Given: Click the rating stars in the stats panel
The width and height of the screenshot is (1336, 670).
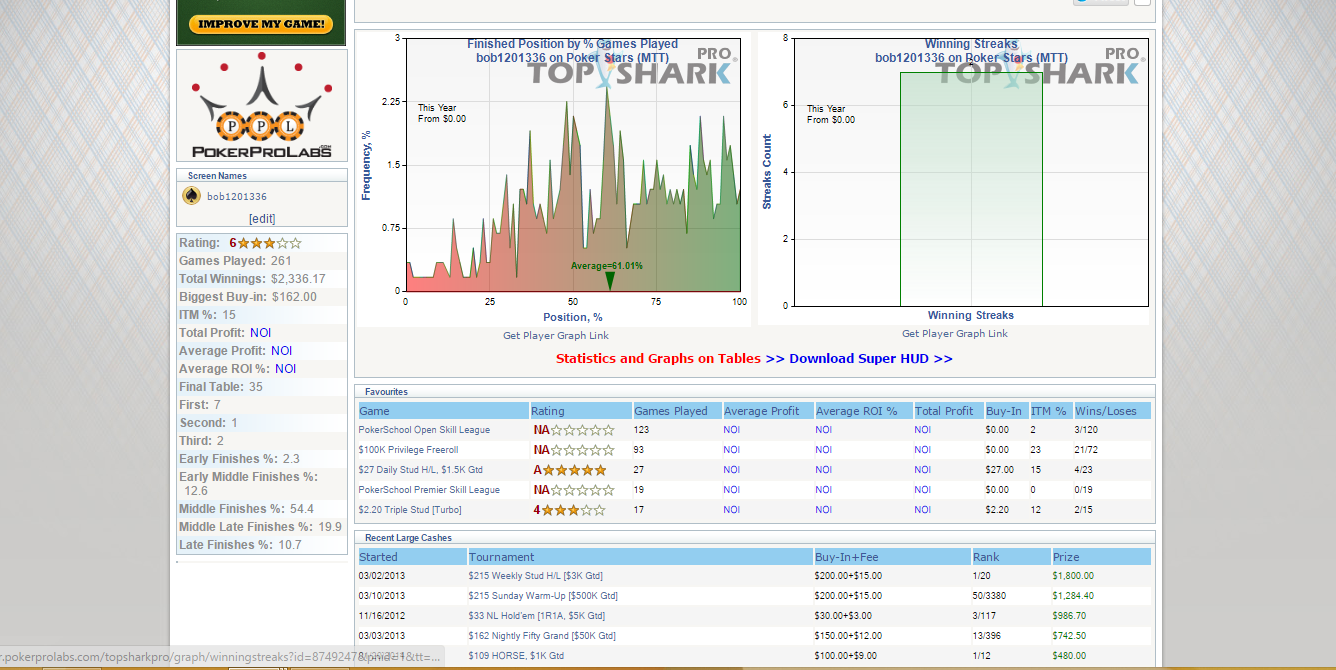Looking at the screenshot, I should tap(269, 243).
